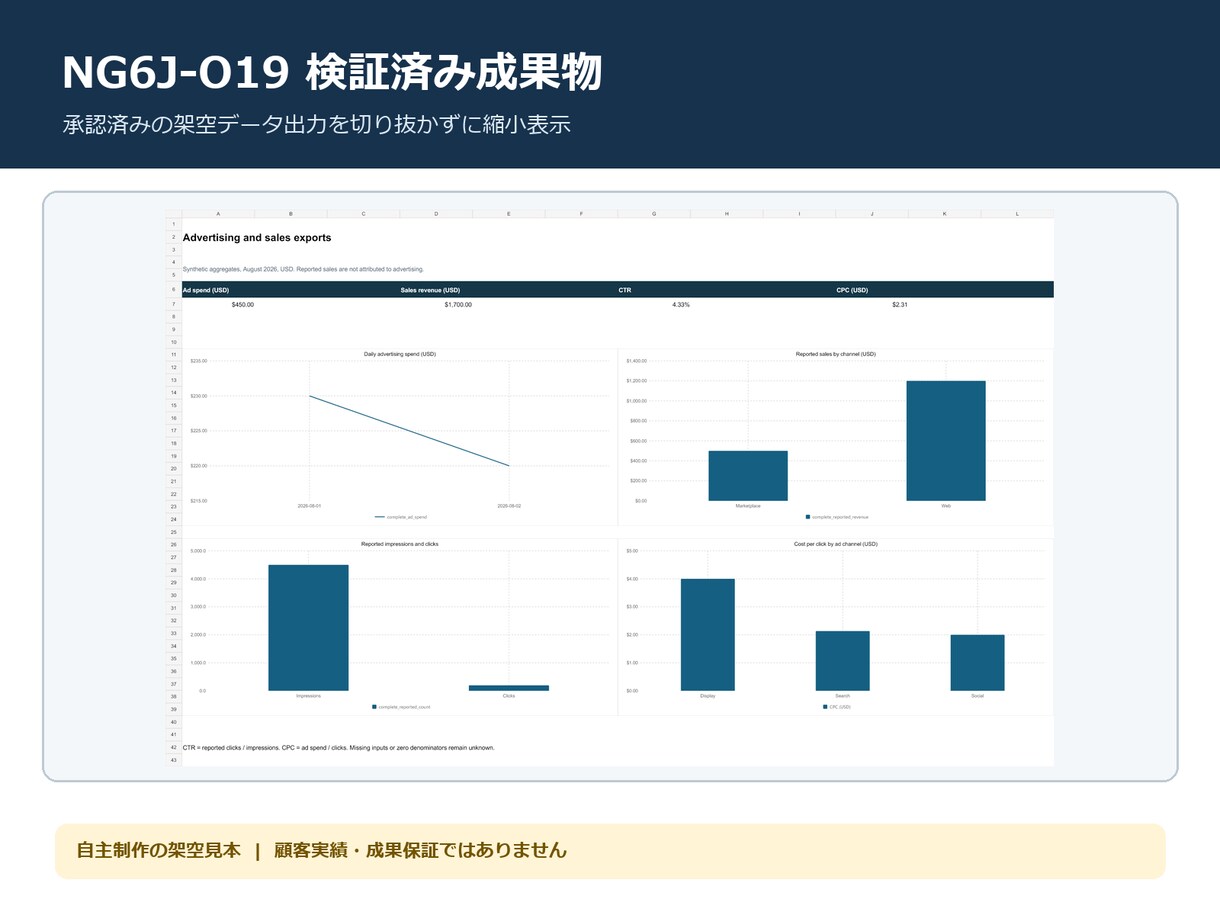This screenshot has width=1220, height=915.
Task: Click the Impressions bar
Action: 308,628
